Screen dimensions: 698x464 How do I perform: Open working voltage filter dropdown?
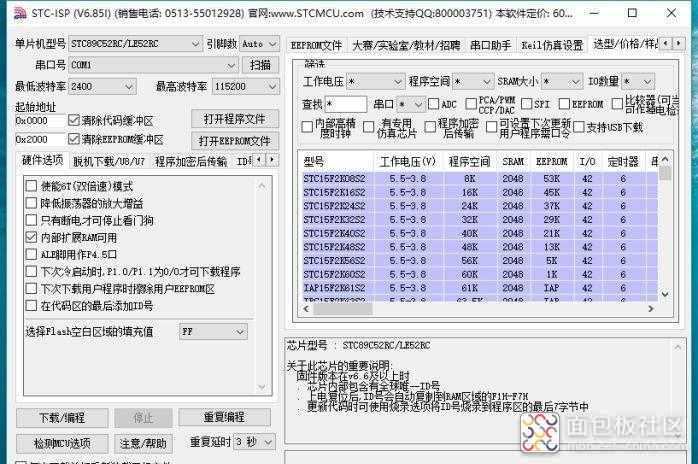pos(375,81)
